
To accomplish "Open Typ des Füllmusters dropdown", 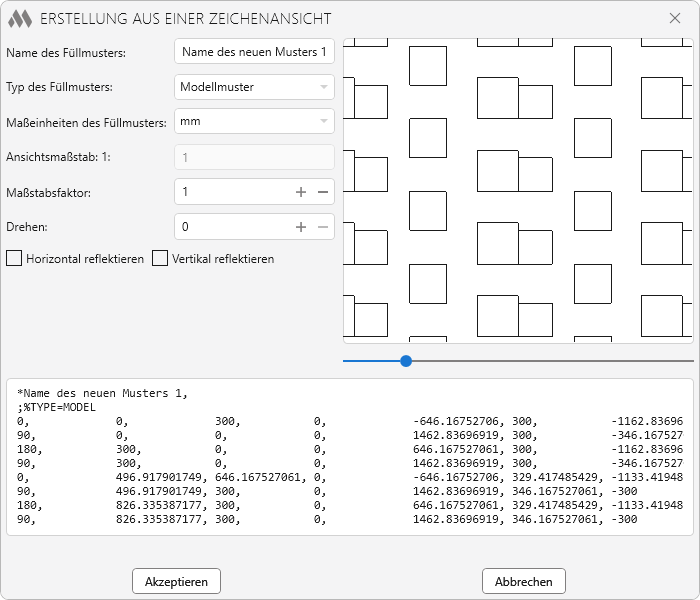I will click(254, 87).
